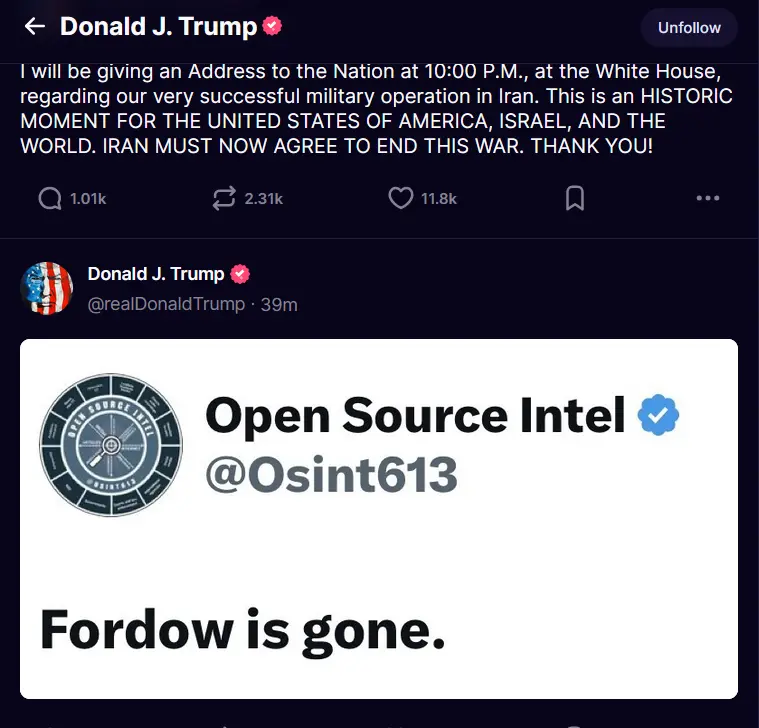This screenshot has width=759, height=728.
Task: Click the 'Fordow is gone.' text
Action: tap(242, 630)
